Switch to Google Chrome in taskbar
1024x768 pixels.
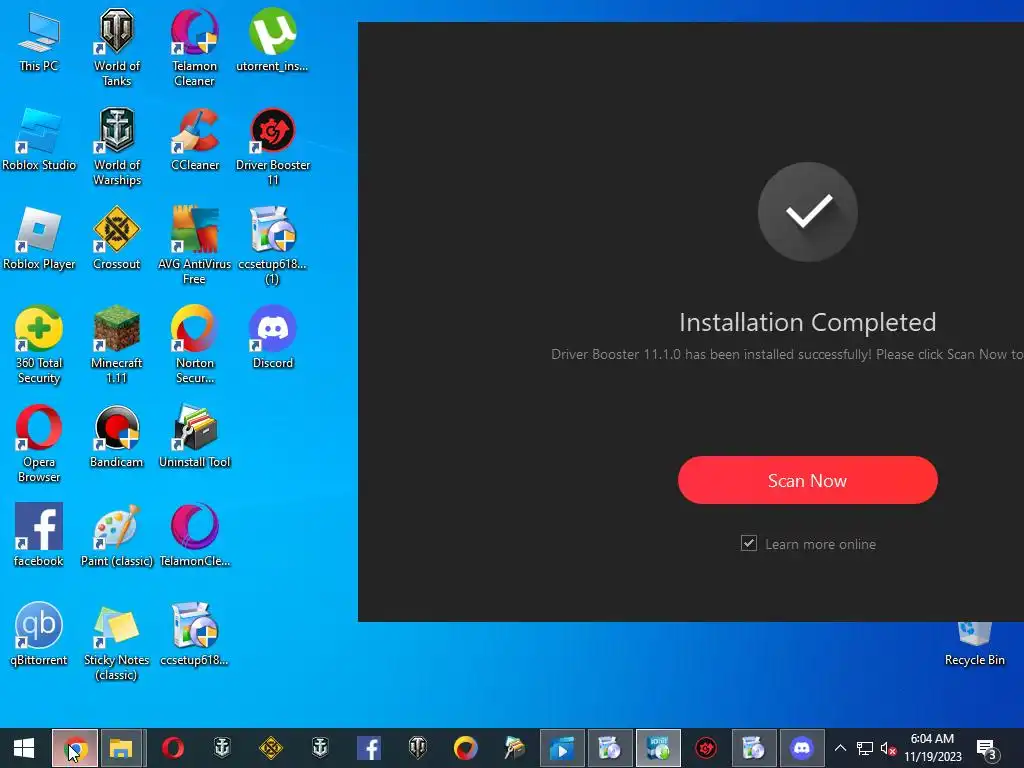point(75,748)
